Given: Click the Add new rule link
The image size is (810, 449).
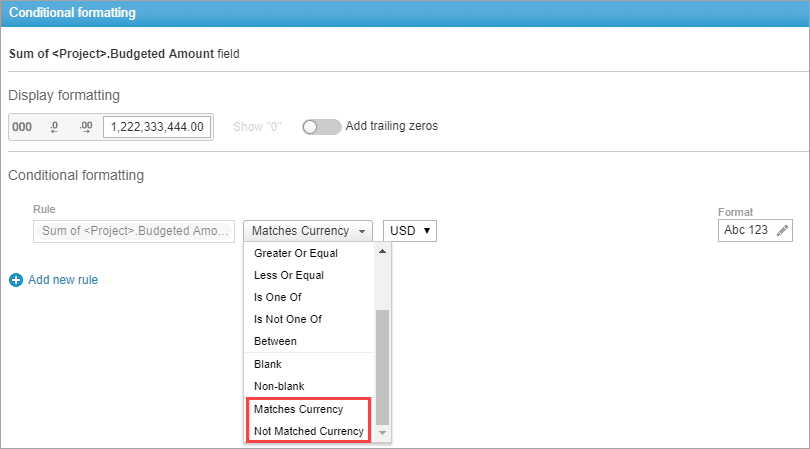Looking at the screenshot, I should 63,280.
